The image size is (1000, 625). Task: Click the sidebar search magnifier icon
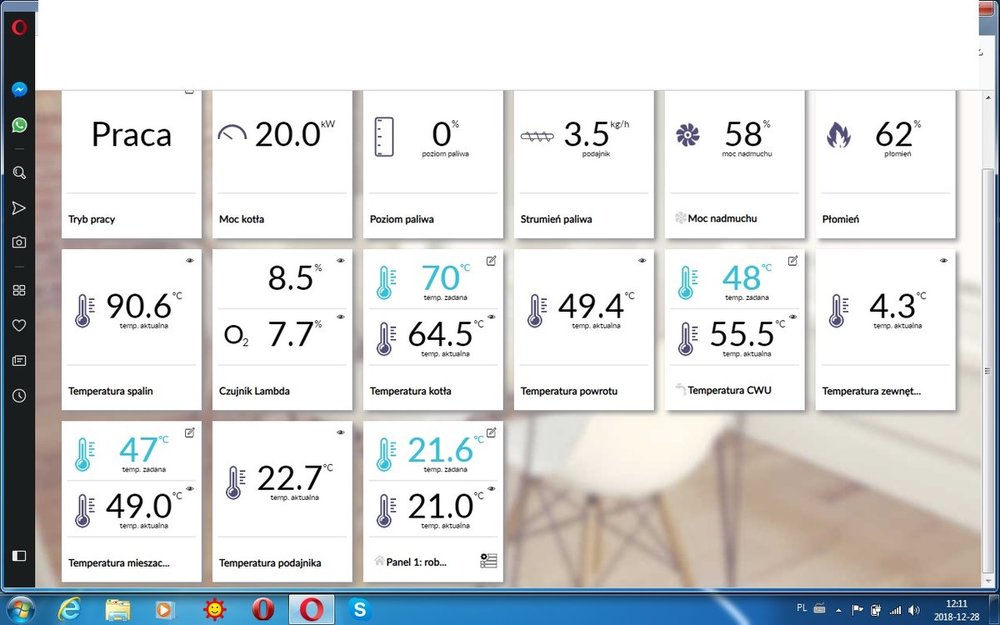pyautogui.click(x=18, y=173)
